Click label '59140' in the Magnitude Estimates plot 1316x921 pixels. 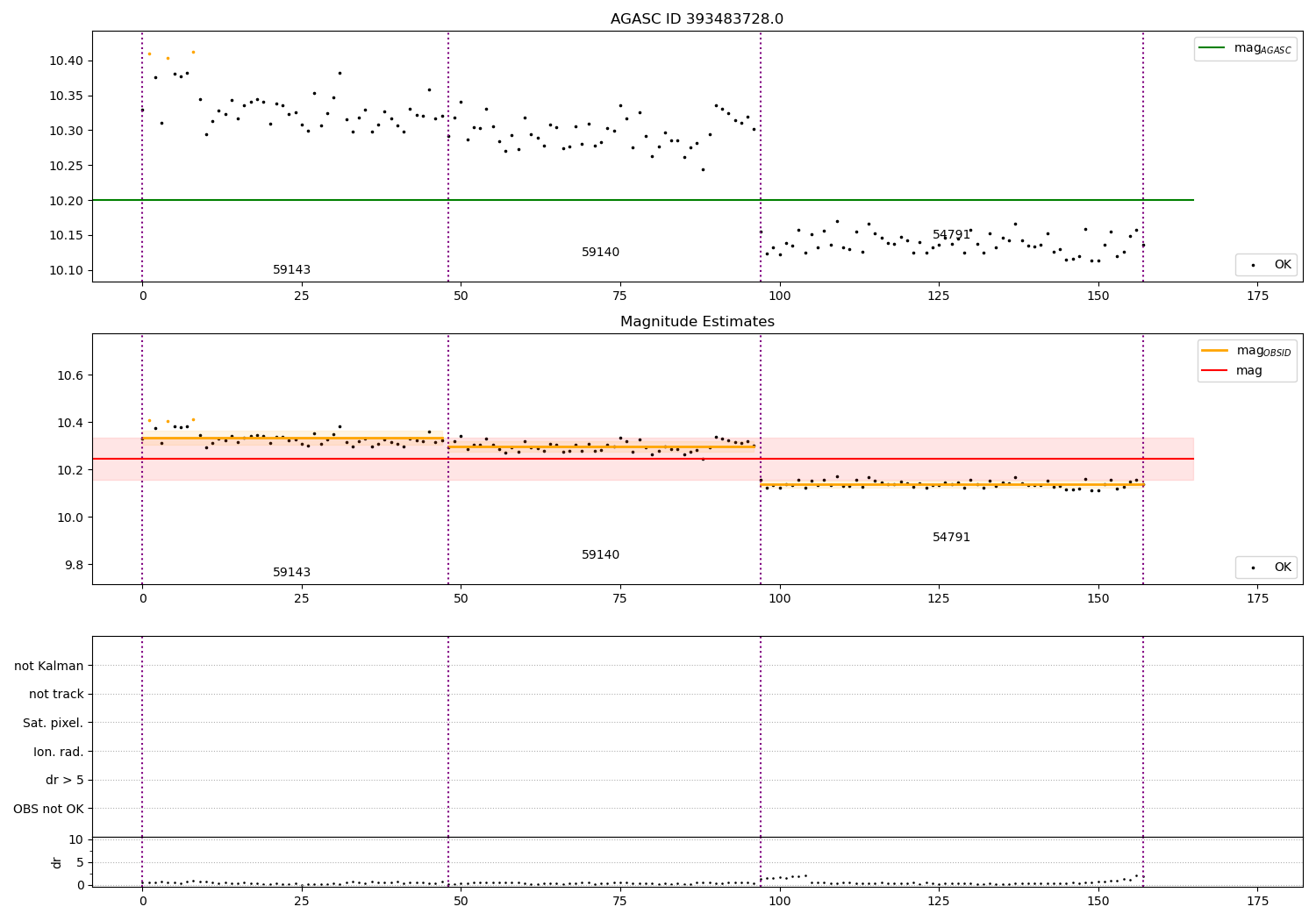[x=600, y=555]
